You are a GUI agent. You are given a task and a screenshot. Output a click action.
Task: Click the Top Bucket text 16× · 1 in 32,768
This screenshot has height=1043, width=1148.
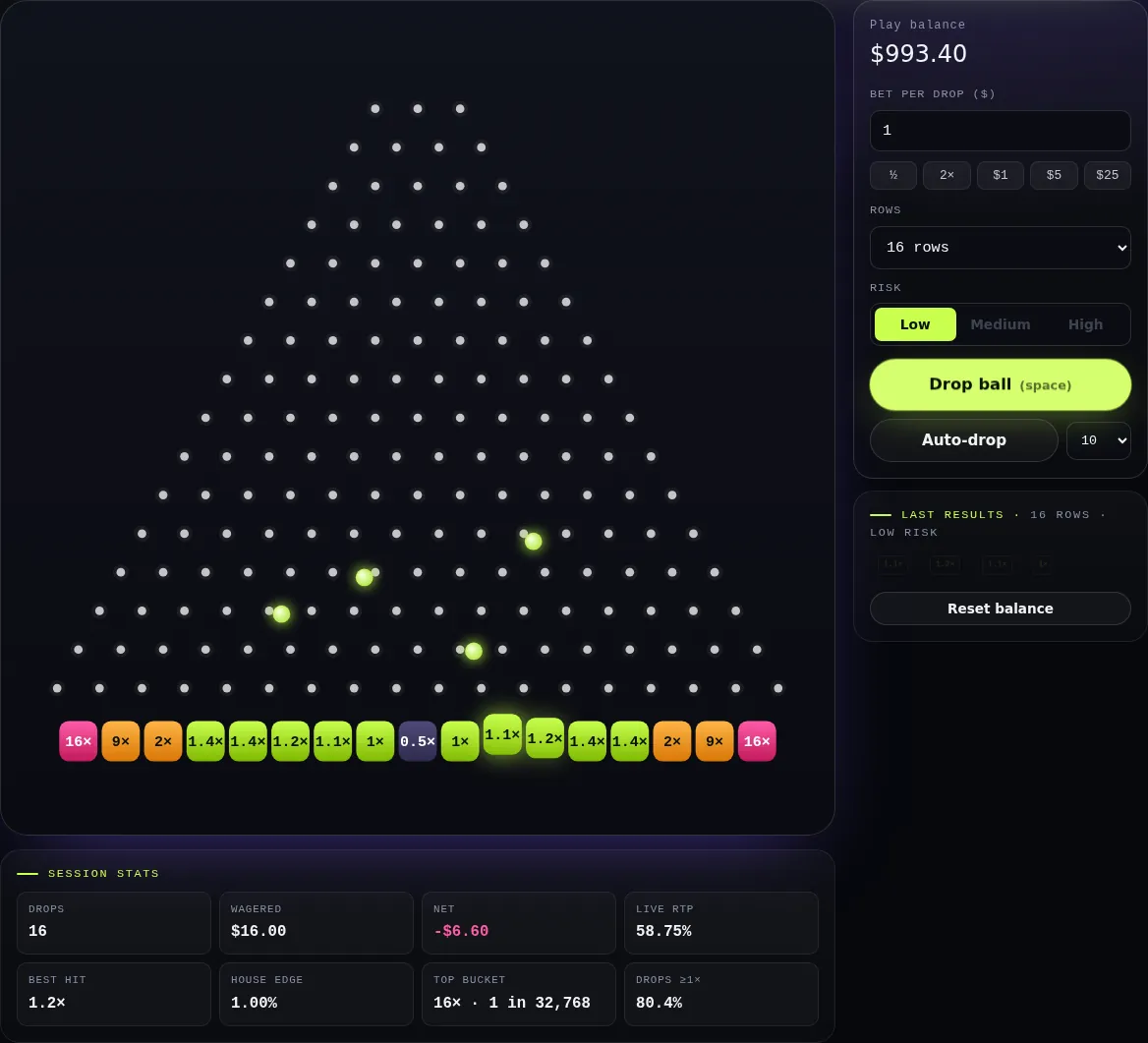point(512,1003)
